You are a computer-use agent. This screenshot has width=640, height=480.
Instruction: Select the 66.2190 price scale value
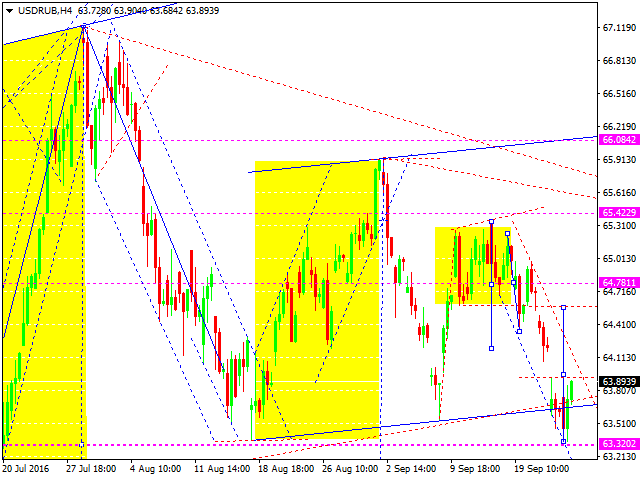click(620, 127)
